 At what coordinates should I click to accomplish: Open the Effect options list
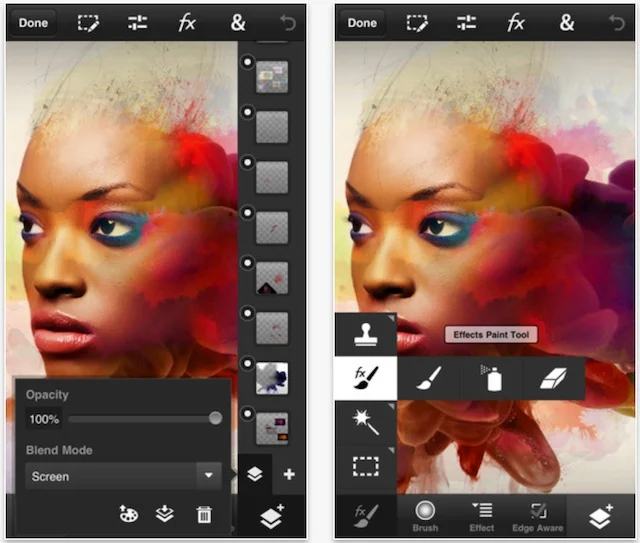[x=482, y=516]
